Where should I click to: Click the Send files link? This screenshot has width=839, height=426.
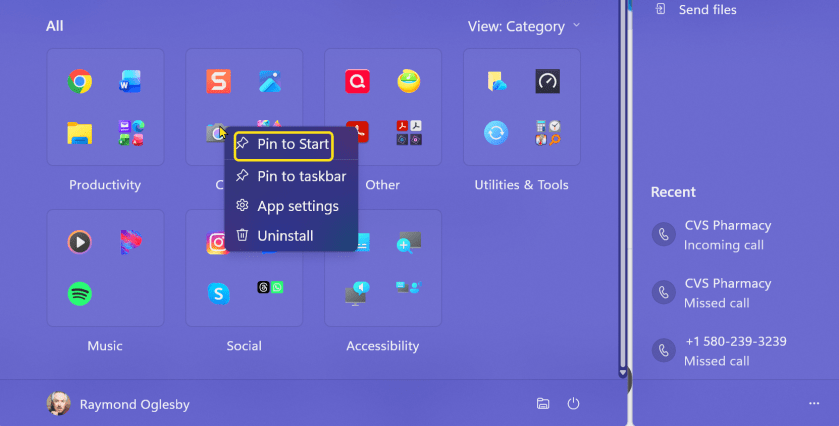(707, 10)
